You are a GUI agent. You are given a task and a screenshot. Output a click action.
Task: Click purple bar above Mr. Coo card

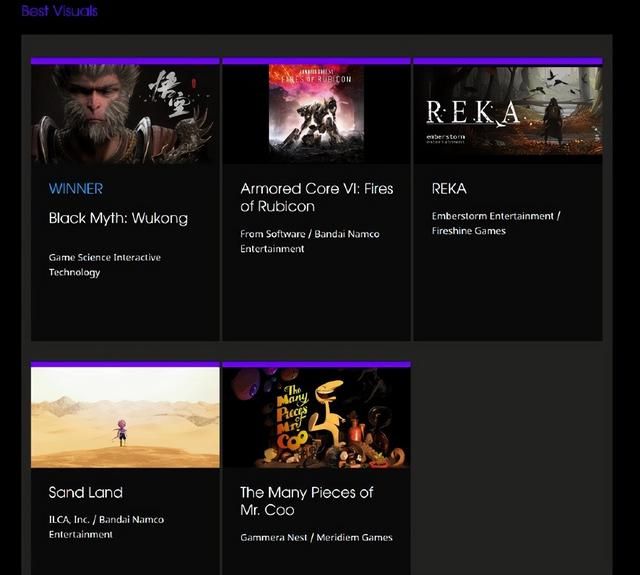click(316, 364)
